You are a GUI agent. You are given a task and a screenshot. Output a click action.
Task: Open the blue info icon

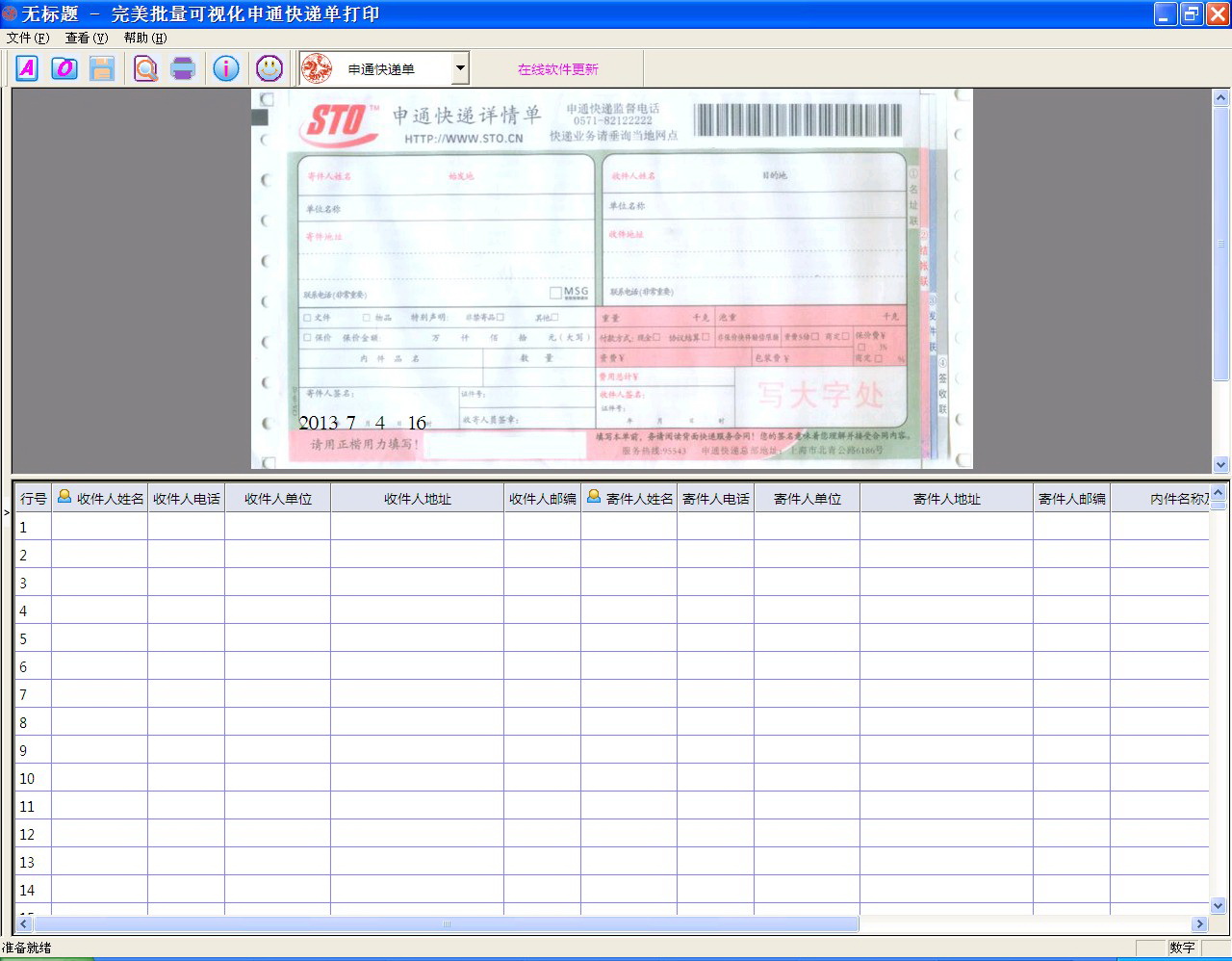point(226,68)
